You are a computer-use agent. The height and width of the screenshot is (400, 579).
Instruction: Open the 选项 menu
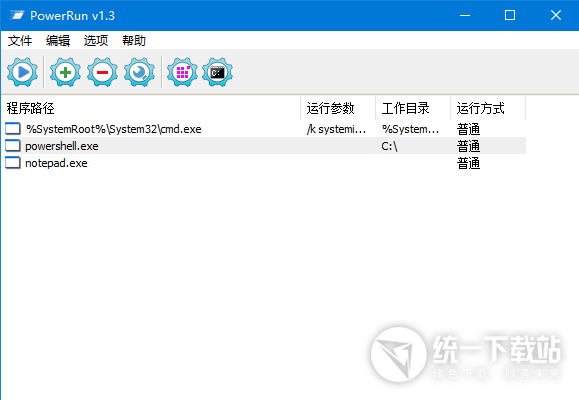tap(96, 41)
